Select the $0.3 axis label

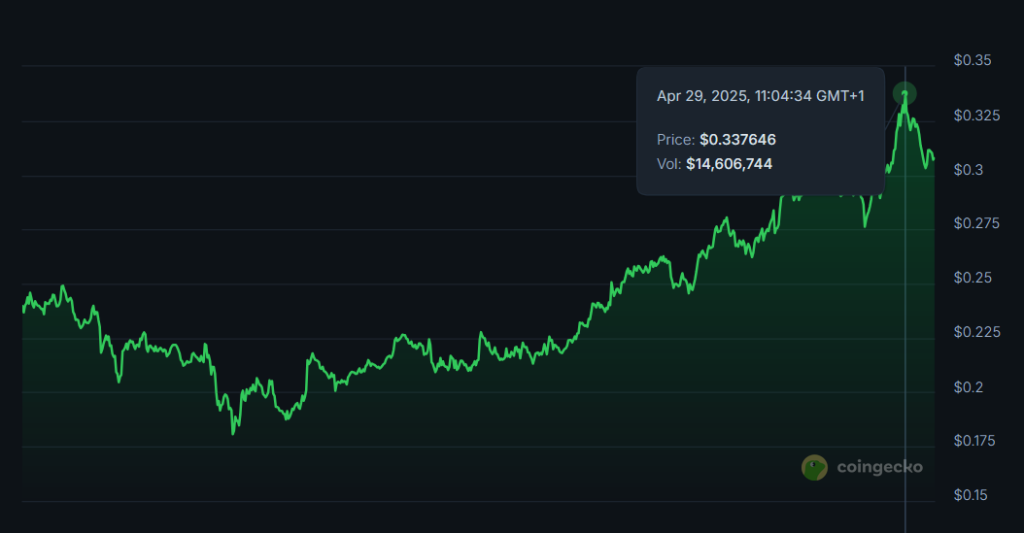(967, 170)
